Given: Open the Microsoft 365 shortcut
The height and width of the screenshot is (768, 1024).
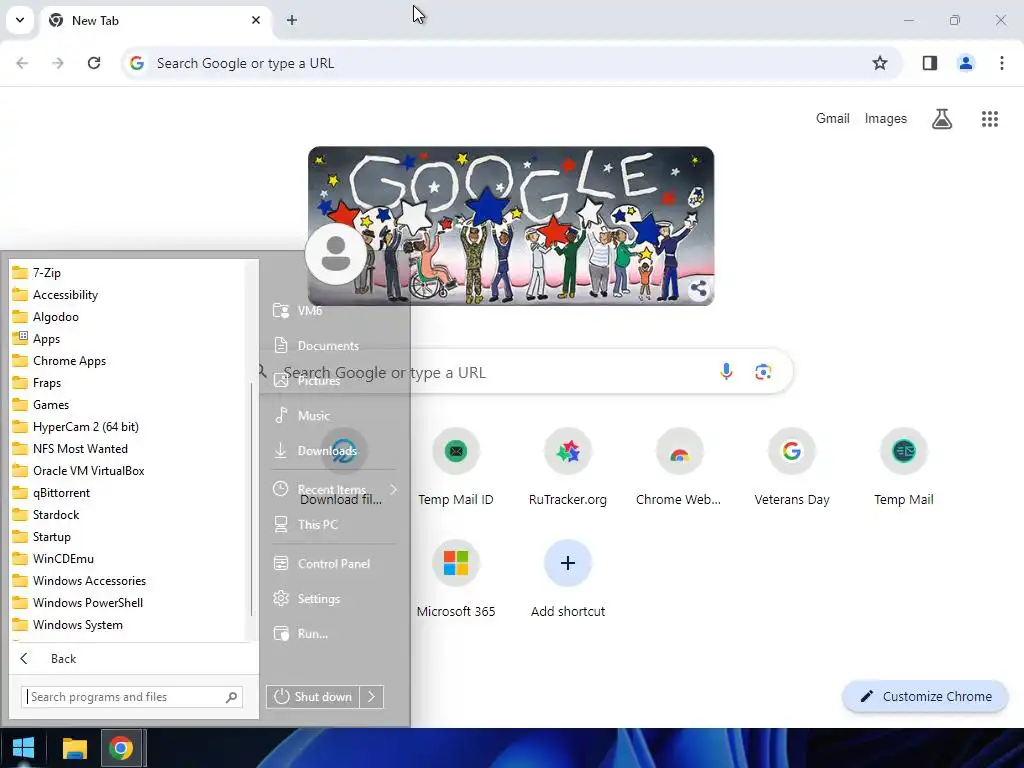Looking at the screenshot, I should [x=455, y=579].
